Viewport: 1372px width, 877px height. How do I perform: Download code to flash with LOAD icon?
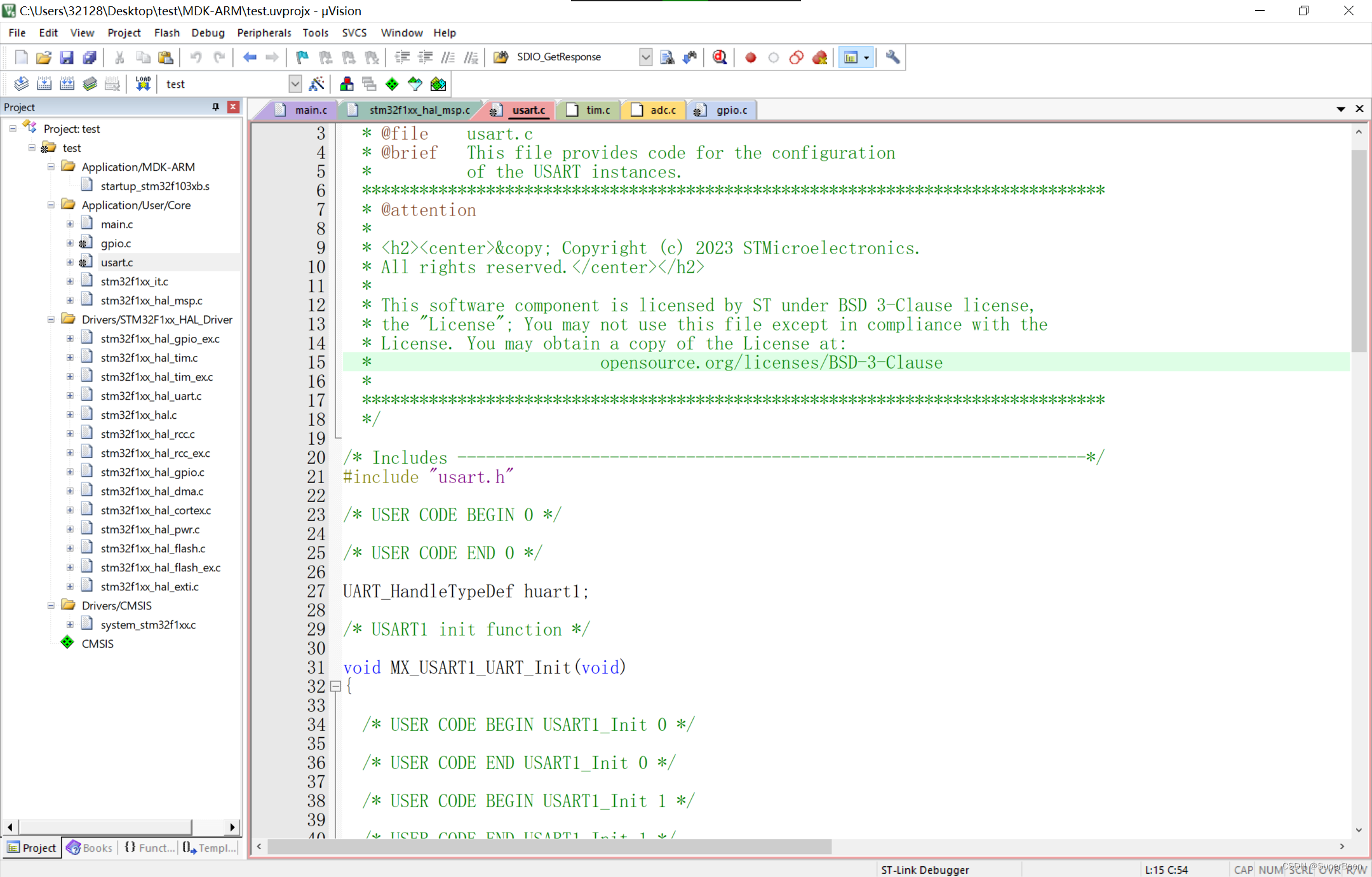143,84
